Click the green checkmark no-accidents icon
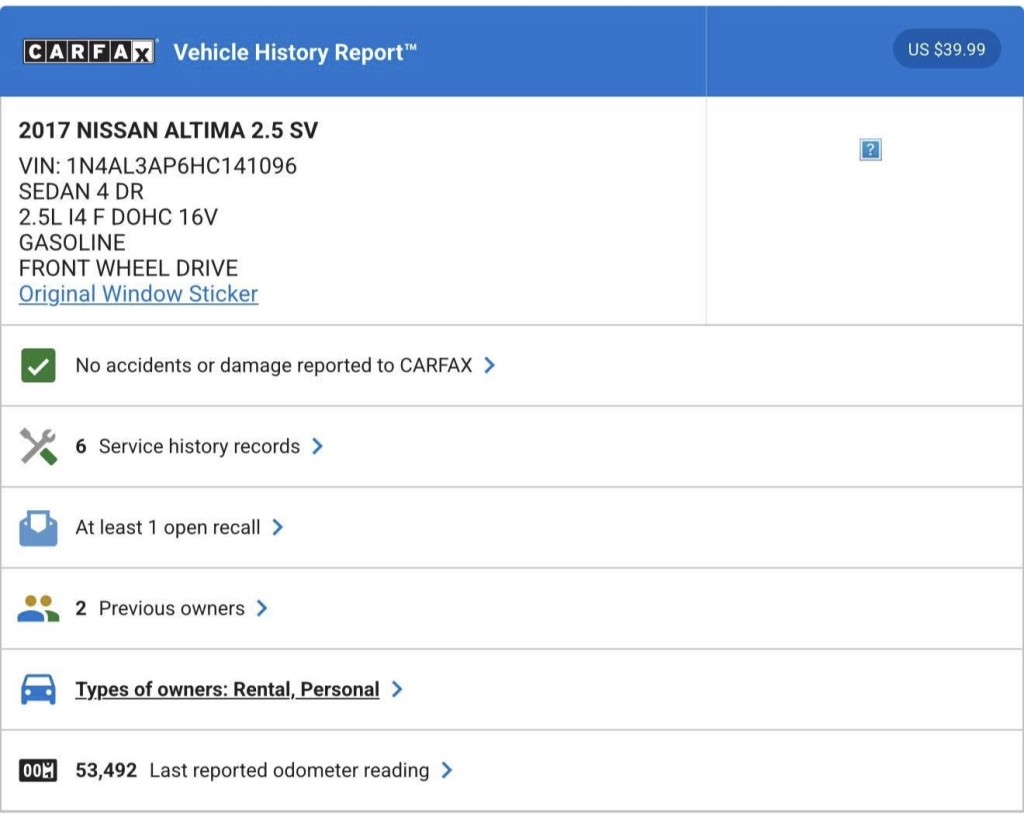 38,366
